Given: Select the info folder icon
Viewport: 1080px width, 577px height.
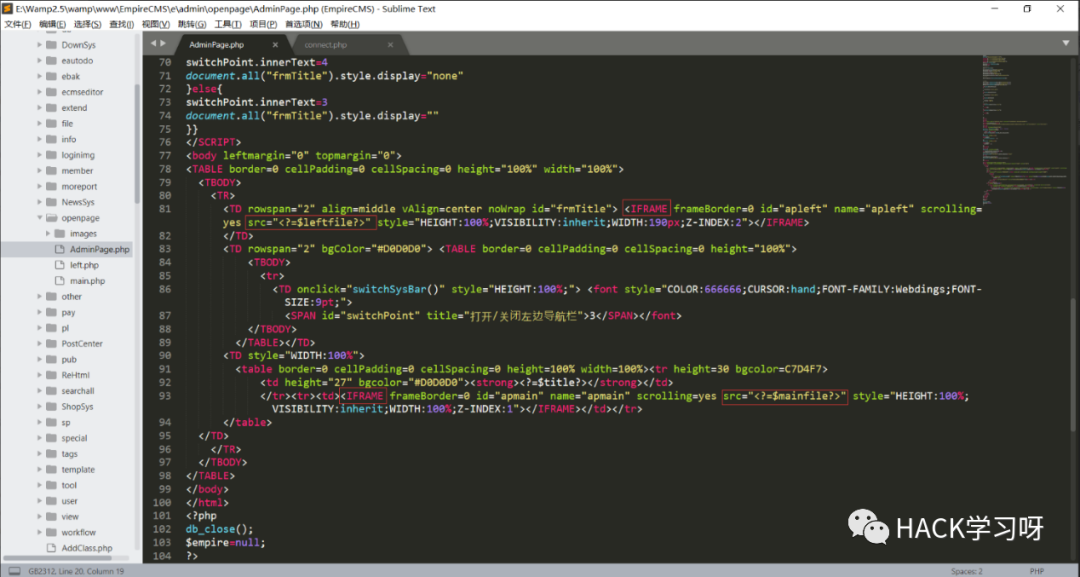Looking at the screenshot, I should (51, 139).
